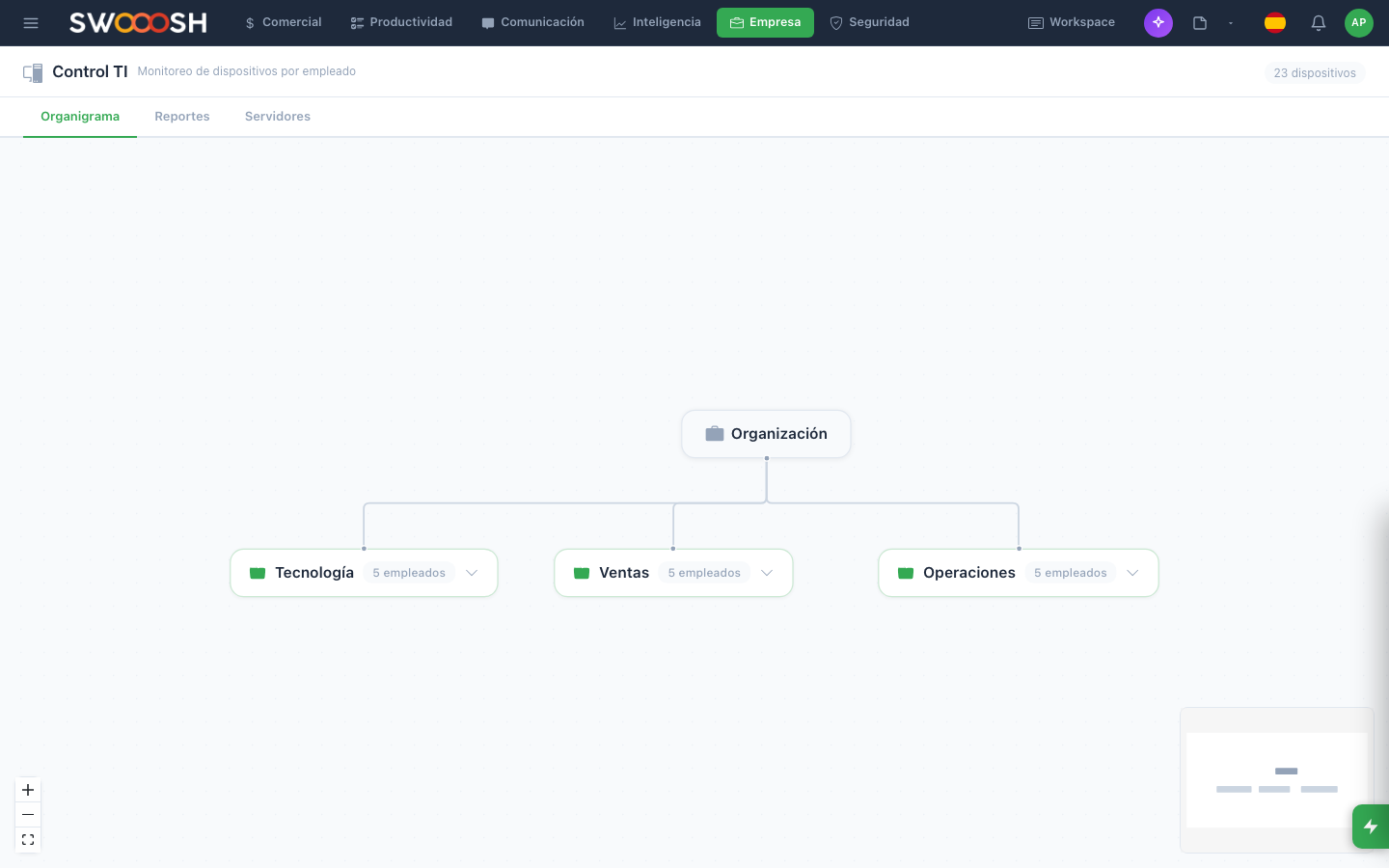Image resolution: width=1389 pixels, height=868 pixels.
Task: Expand the Ventas department node
Action: coord(767,572)
